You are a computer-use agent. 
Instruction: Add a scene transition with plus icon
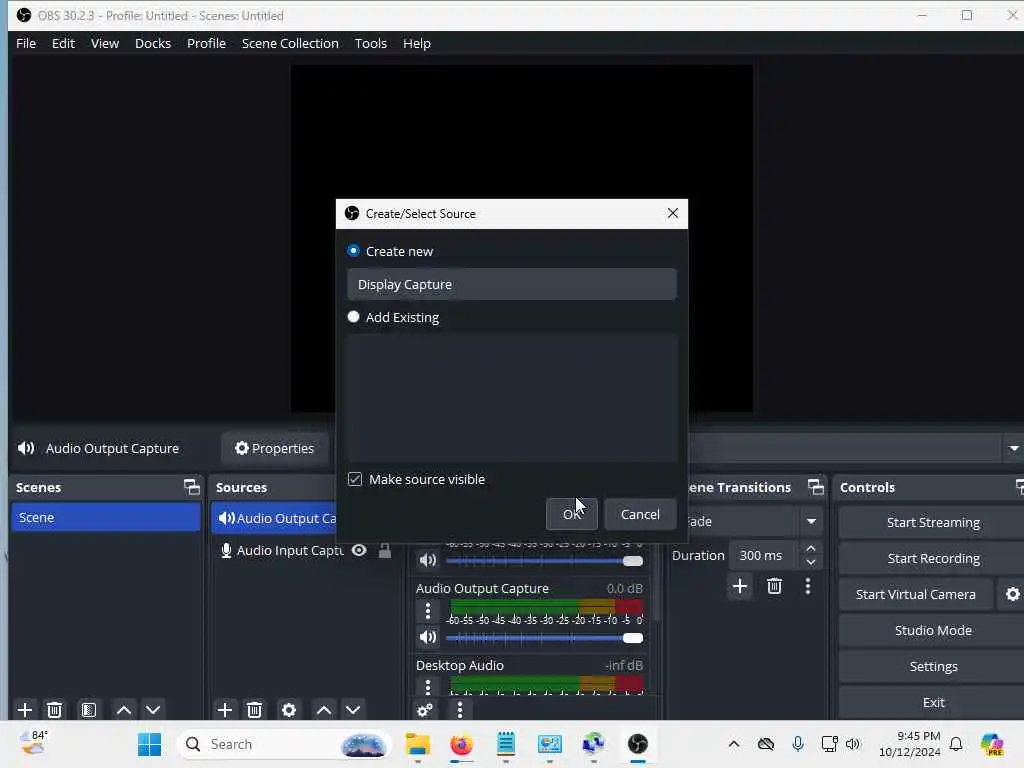click(x=740, y=586)
